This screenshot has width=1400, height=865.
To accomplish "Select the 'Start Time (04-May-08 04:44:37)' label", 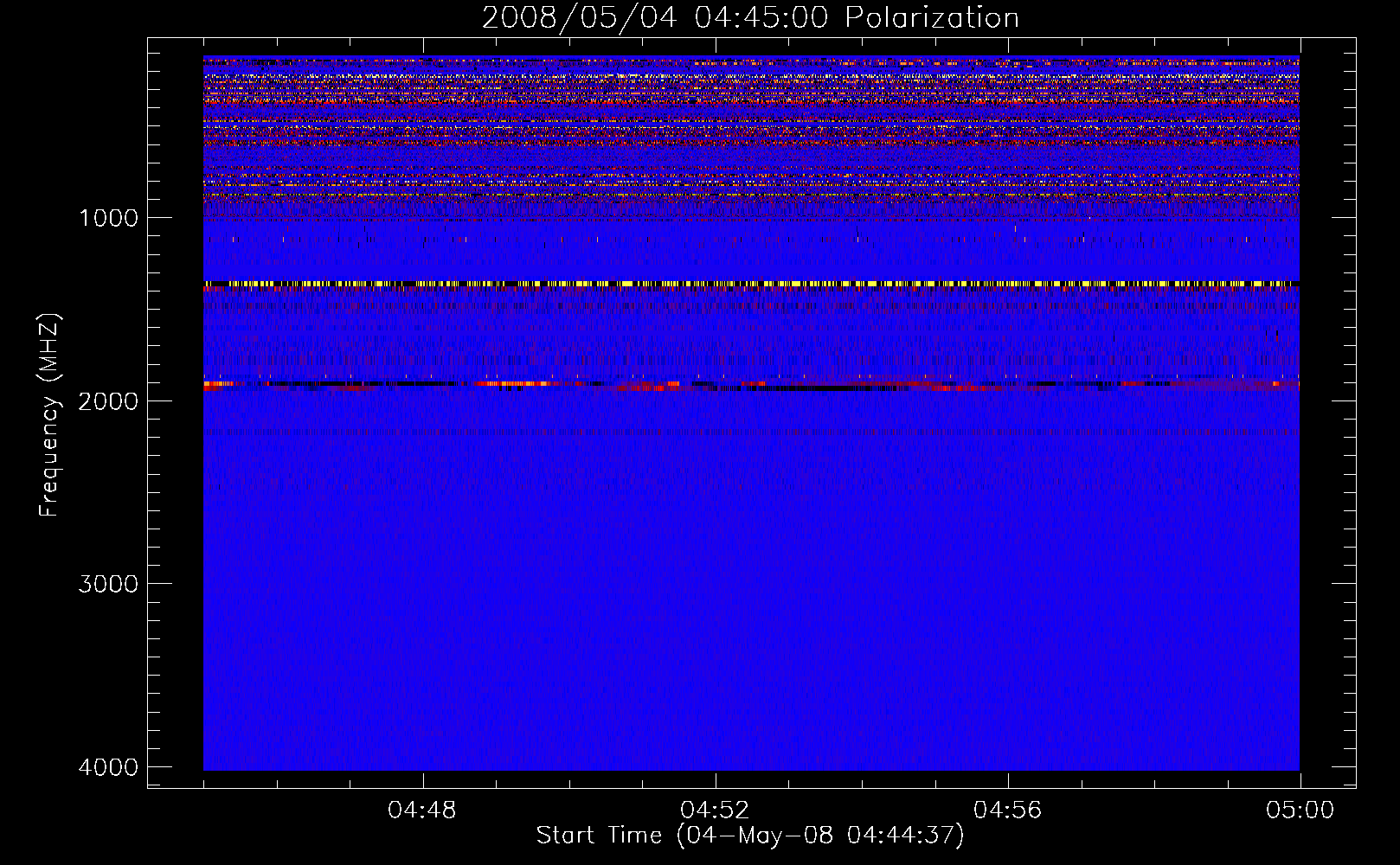I will (x=750, y=836).
